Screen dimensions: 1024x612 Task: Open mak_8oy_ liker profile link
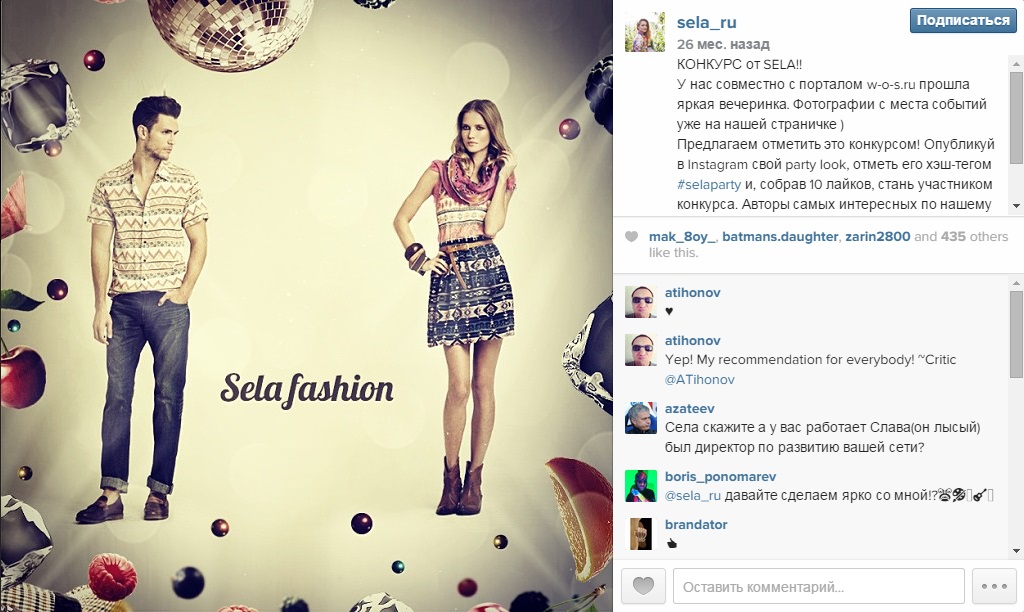(x=682, y=236)
